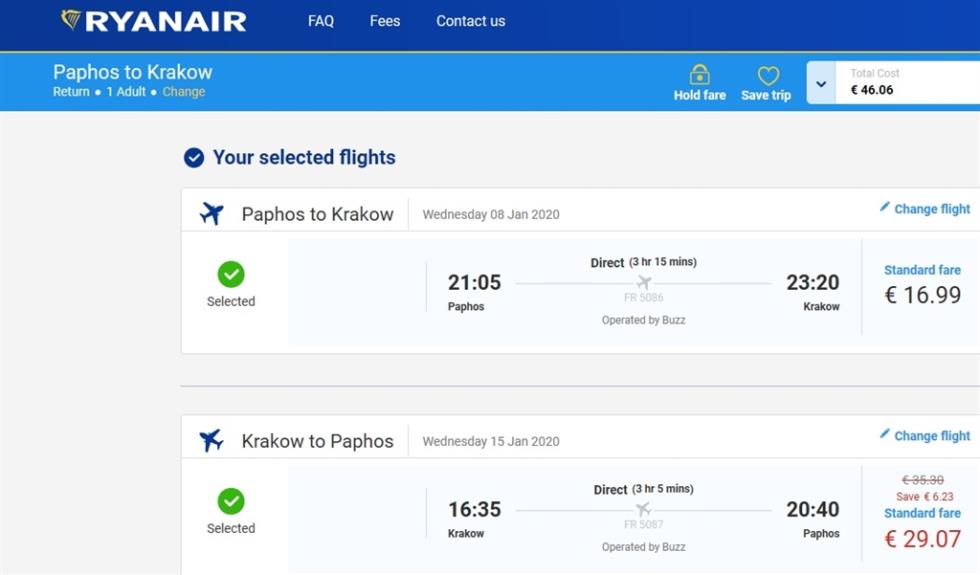Image resolution: width=980 pixels, height=575 pixels.
Task: Click the blue checkmark beside Your selected flights
Action: [x=194, y=158]
